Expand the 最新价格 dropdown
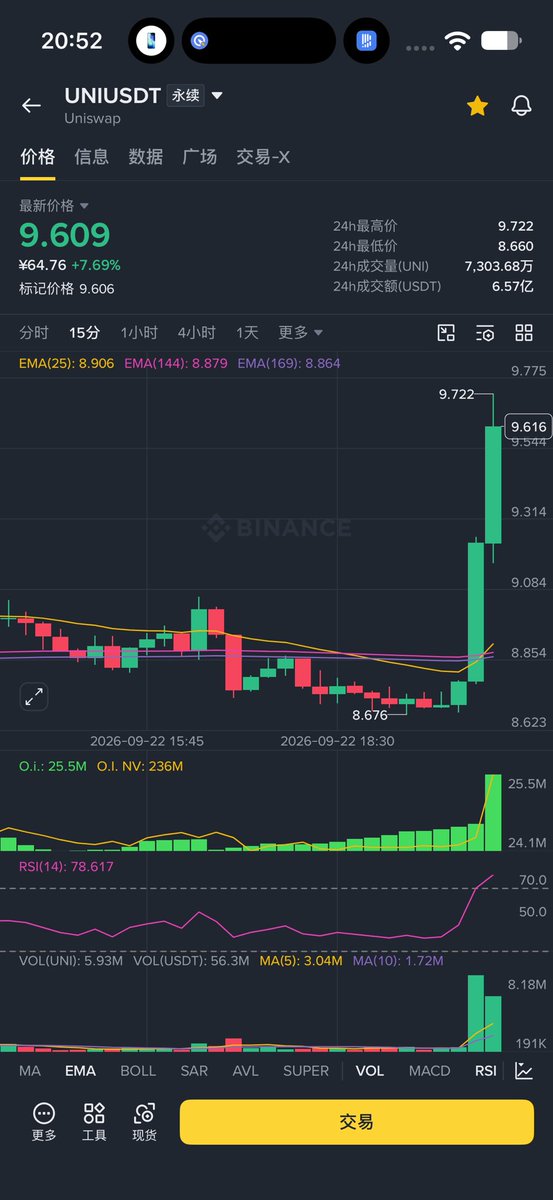553x1200 pixels. pos(54,205)
